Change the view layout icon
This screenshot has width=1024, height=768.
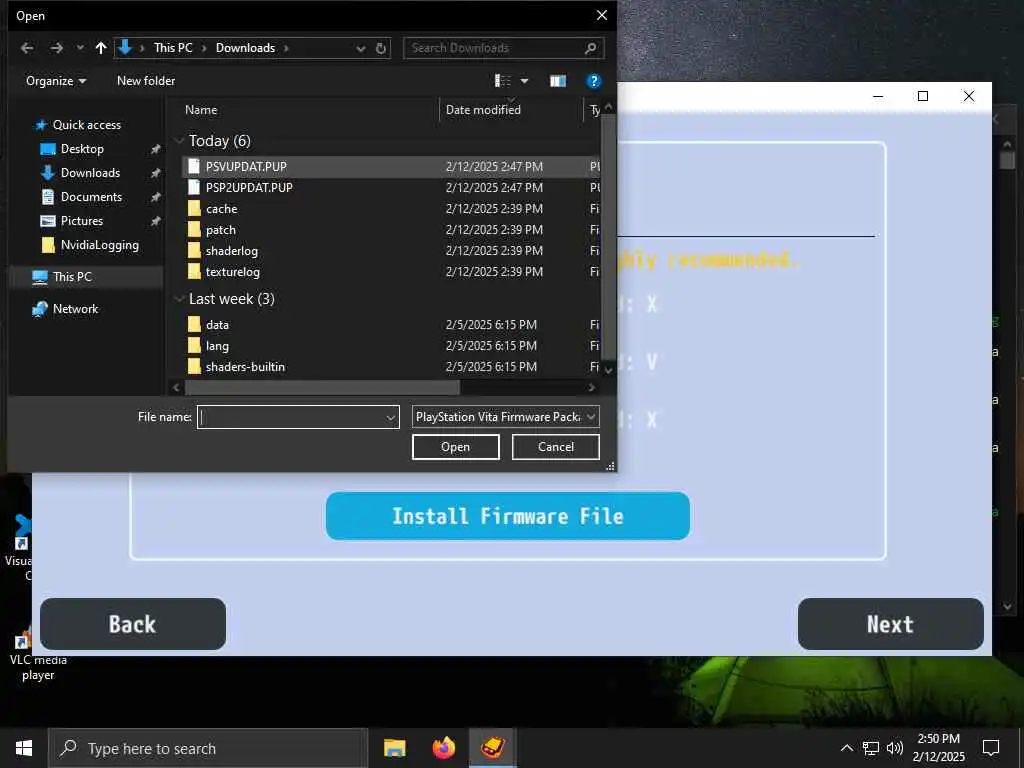tap(502, 81)
